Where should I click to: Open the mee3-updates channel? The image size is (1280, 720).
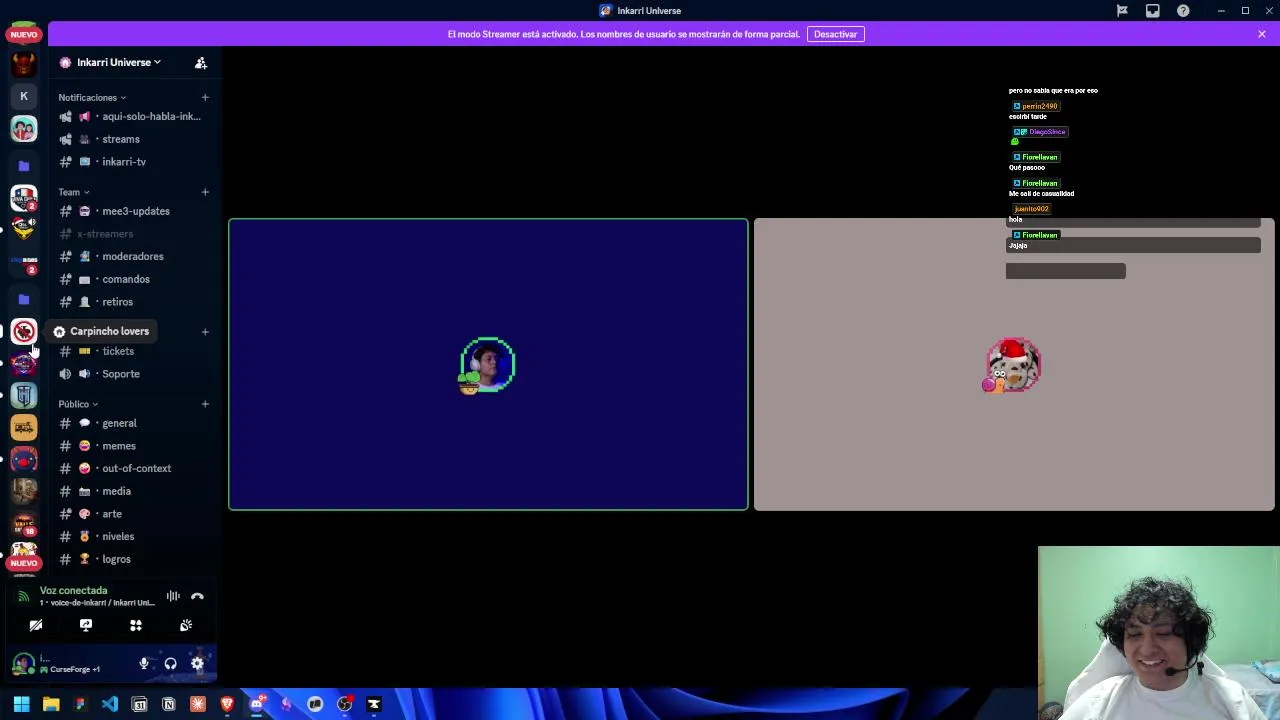(132, 211)
